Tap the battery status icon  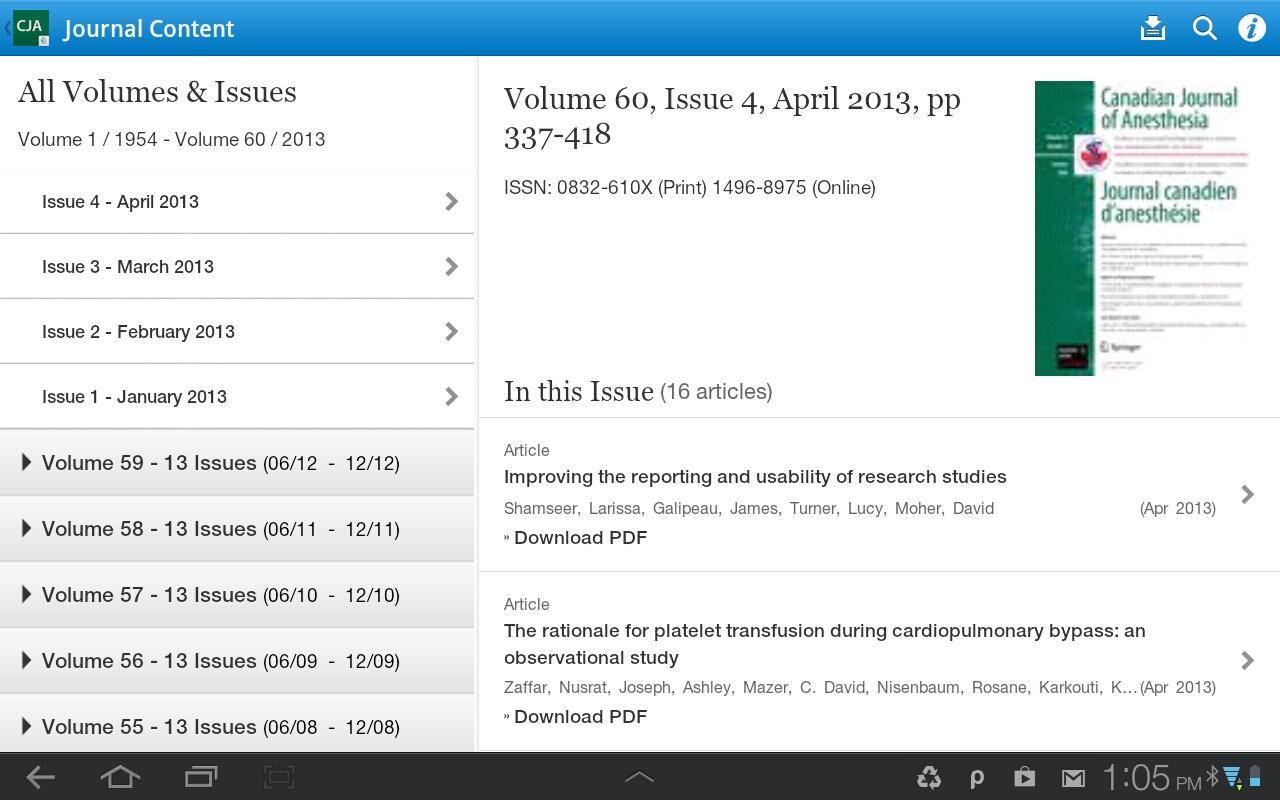[x=1254, y=777]
